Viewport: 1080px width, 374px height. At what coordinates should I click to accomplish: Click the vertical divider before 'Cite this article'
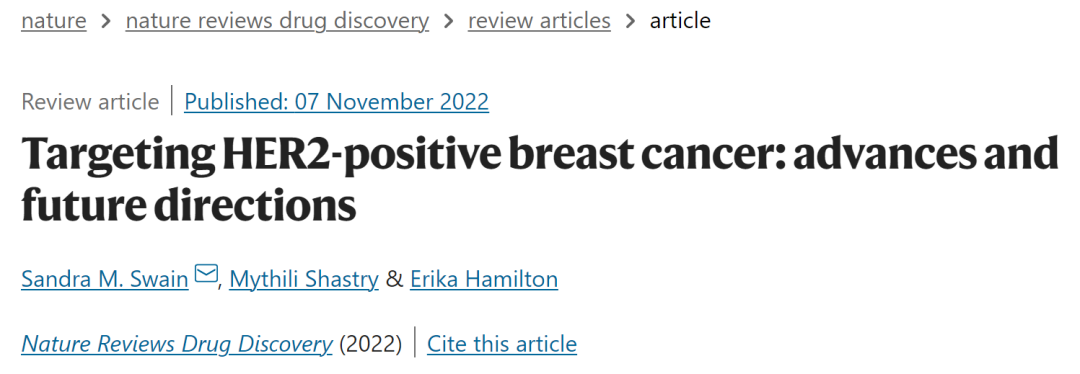(415, 343)
